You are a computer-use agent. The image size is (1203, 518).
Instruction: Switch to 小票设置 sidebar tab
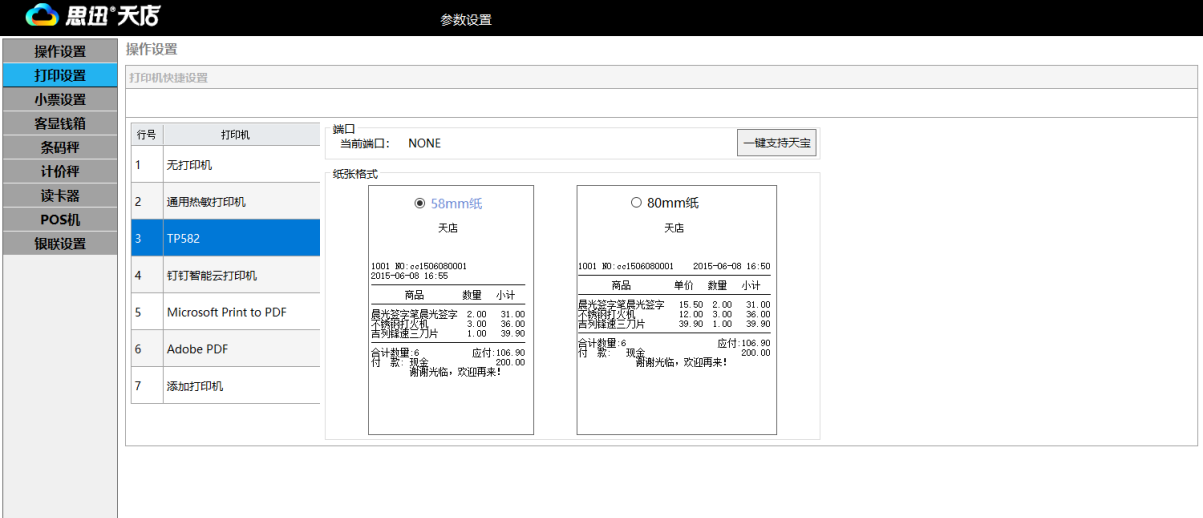[x=60, y=99]
